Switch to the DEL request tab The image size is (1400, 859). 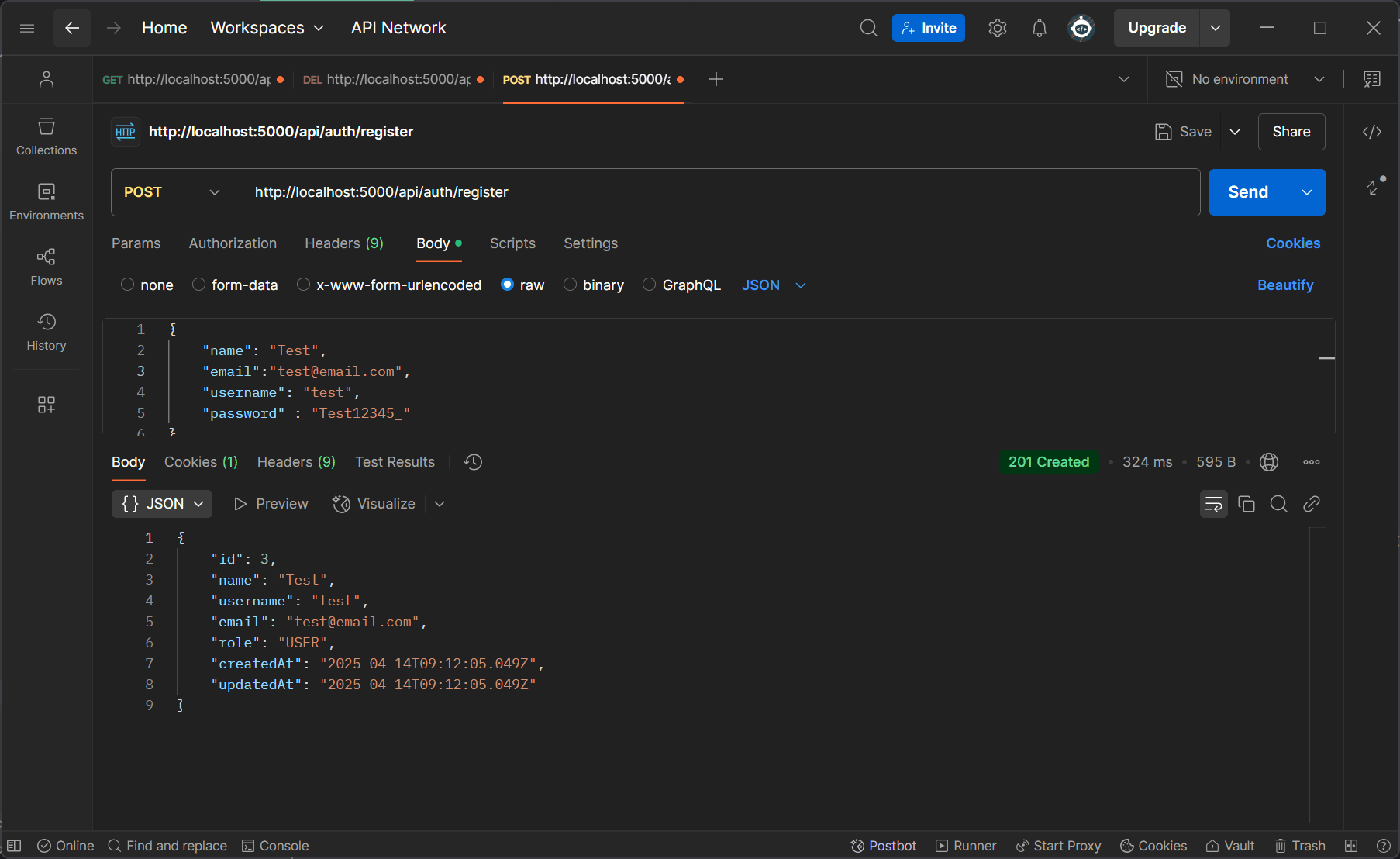click(x=392, y=79)
